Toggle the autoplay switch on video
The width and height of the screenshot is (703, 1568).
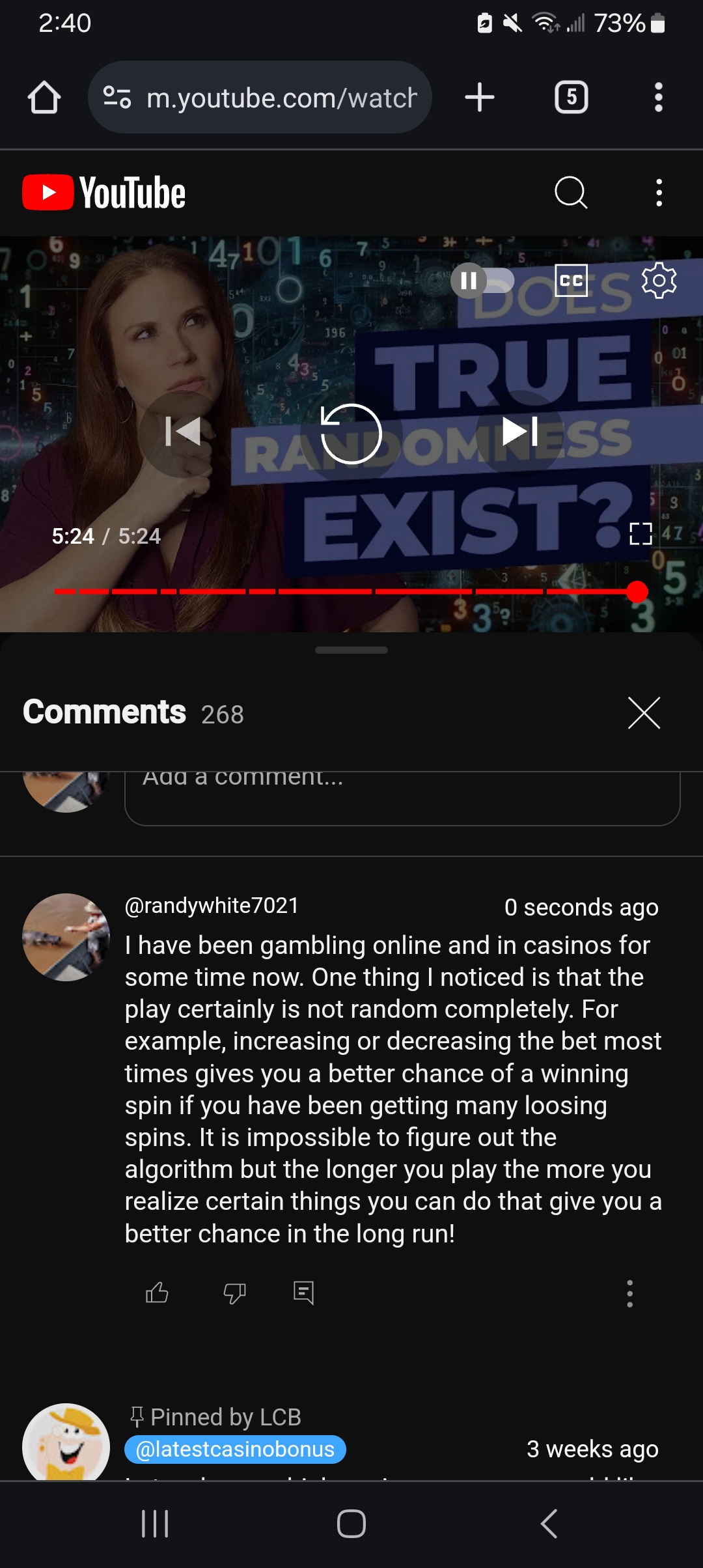click(482, 281)
